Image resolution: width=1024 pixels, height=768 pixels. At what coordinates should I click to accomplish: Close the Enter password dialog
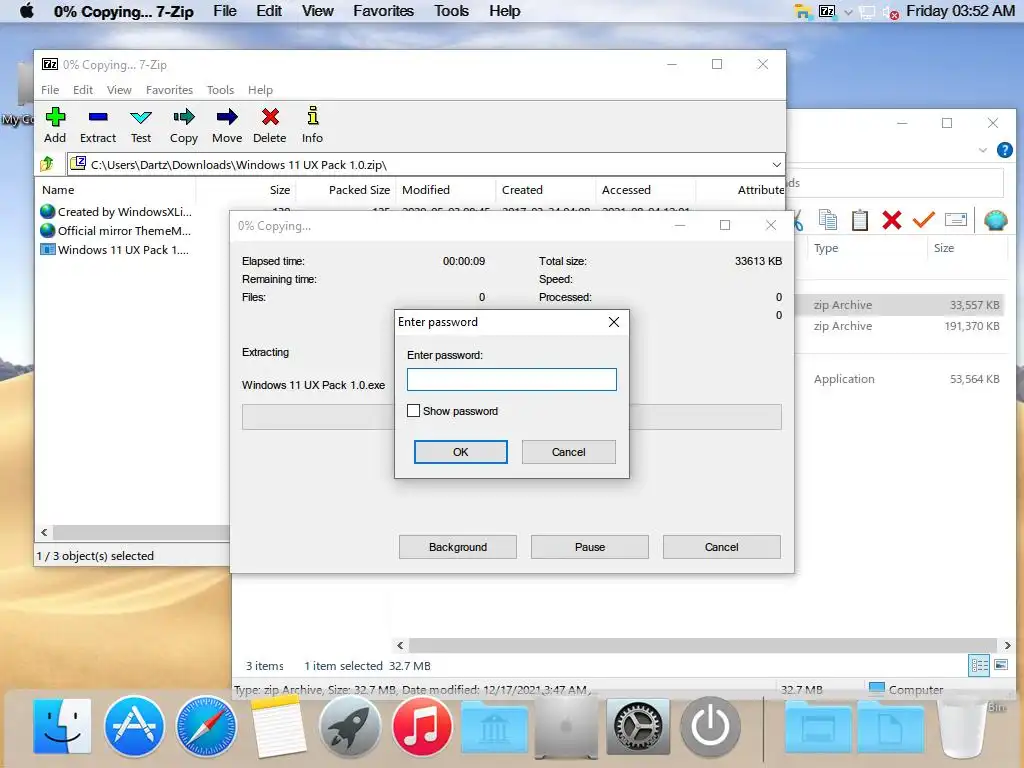614,322
